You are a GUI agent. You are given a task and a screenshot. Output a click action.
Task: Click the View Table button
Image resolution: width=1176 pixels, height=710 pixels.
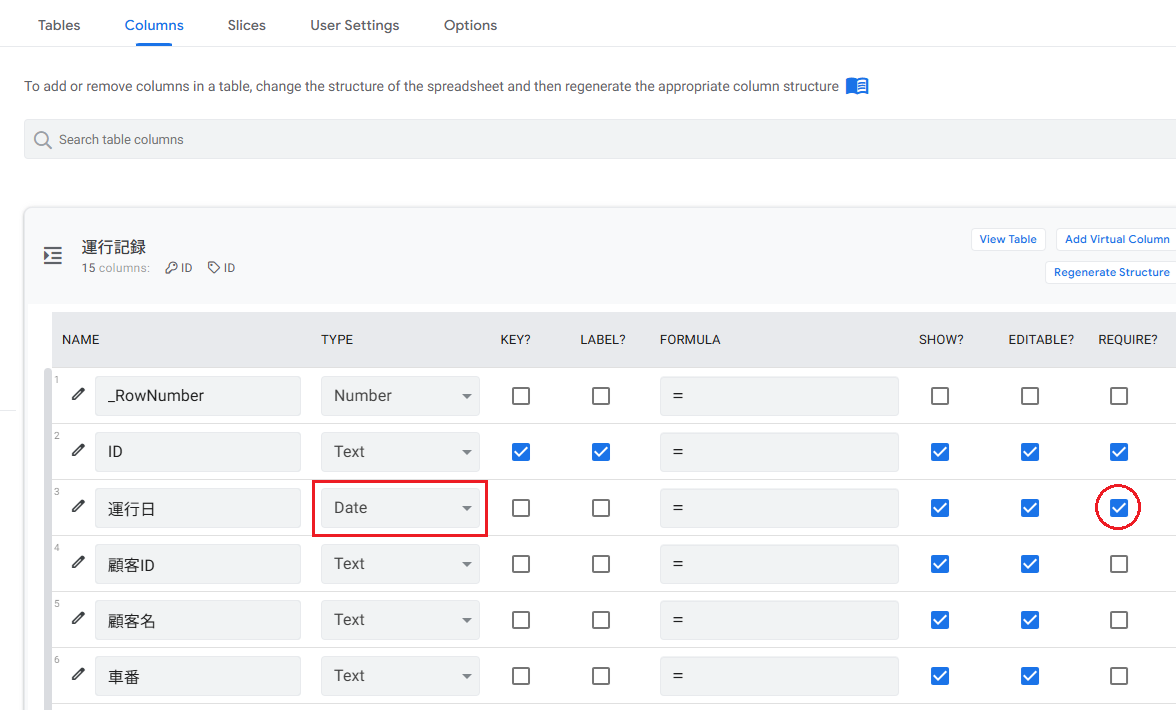click(1007, 239)
